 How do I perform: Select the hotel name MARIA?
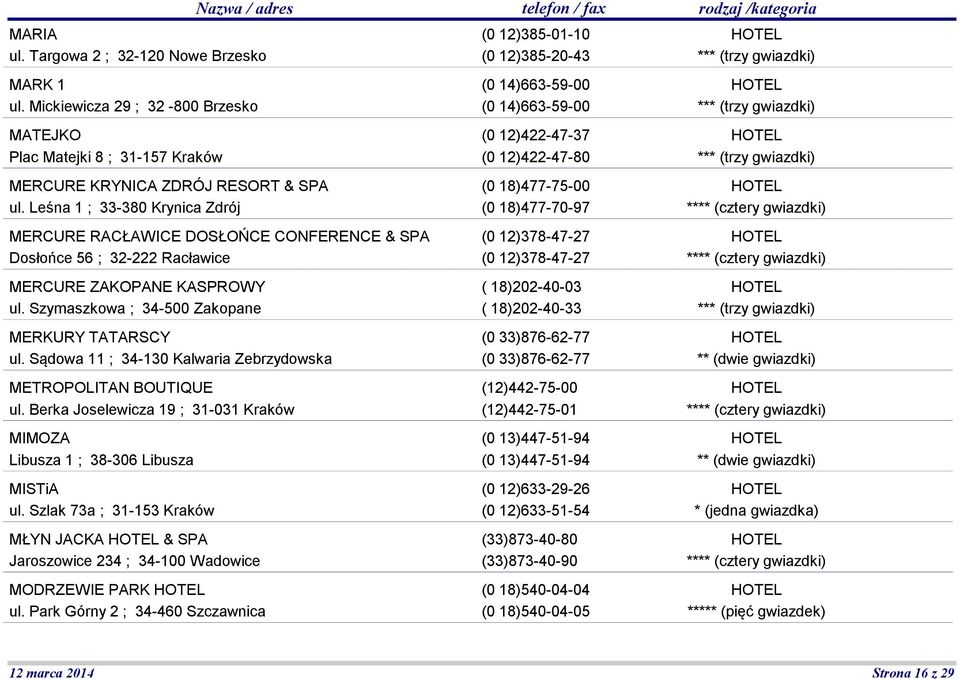tap(33, 34)
